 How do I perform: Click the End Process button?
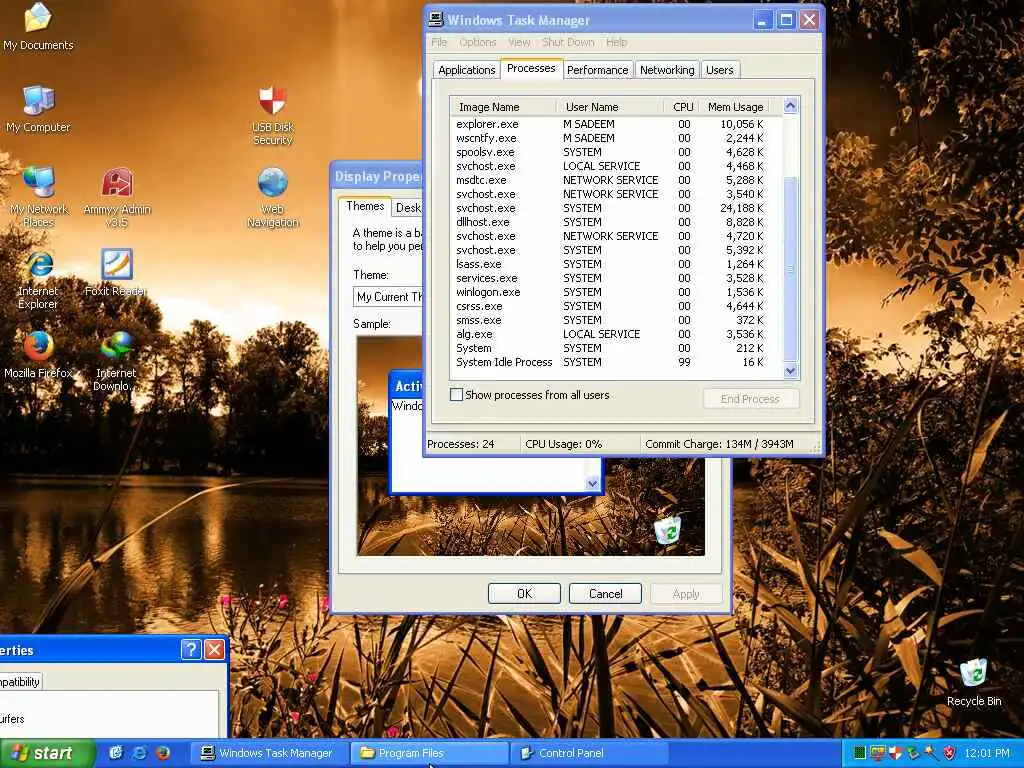(x=750, y=398)
